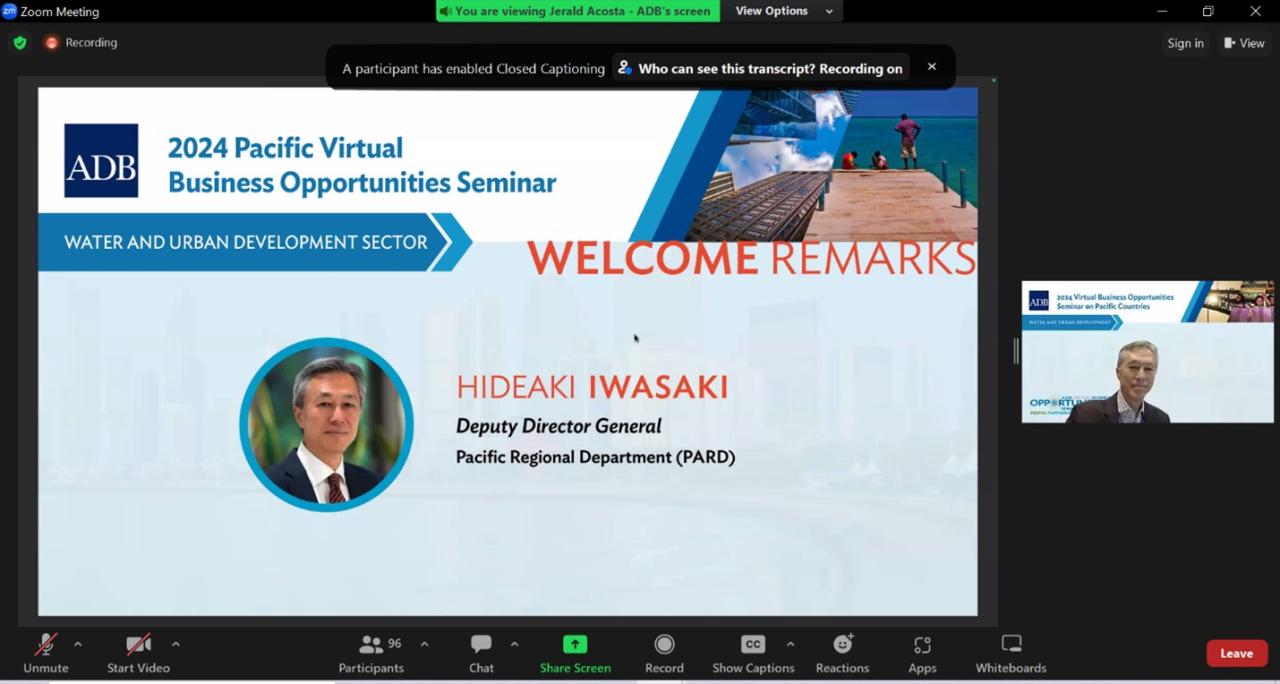Viewport: 1280px width, 684px height.
Task: Start video with the camera icon
Action: (138, 653)
